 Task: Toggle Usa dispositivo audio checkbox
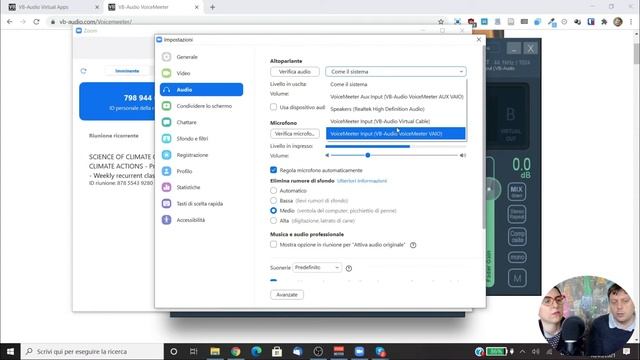click(x=273, y=107)
